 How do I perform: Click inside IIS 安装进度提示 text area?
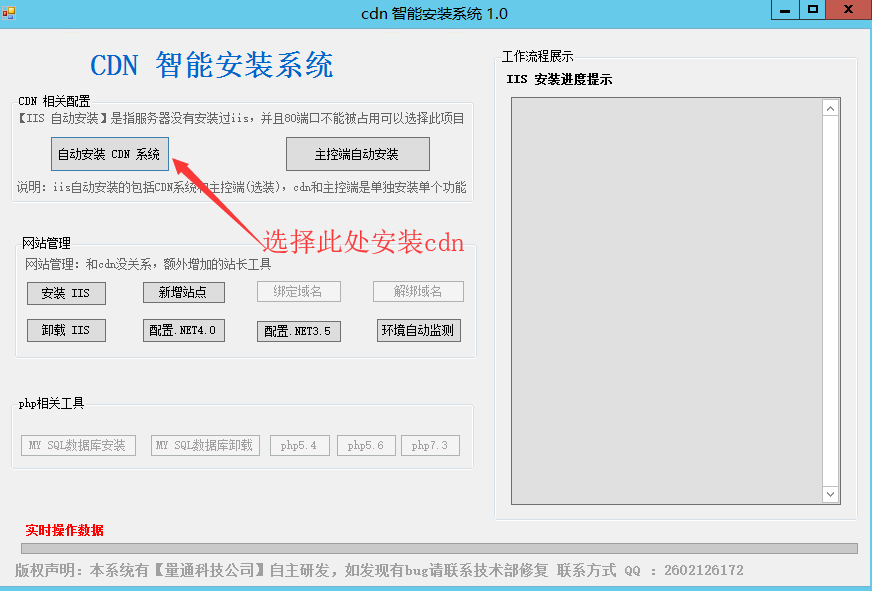point(666,300)
